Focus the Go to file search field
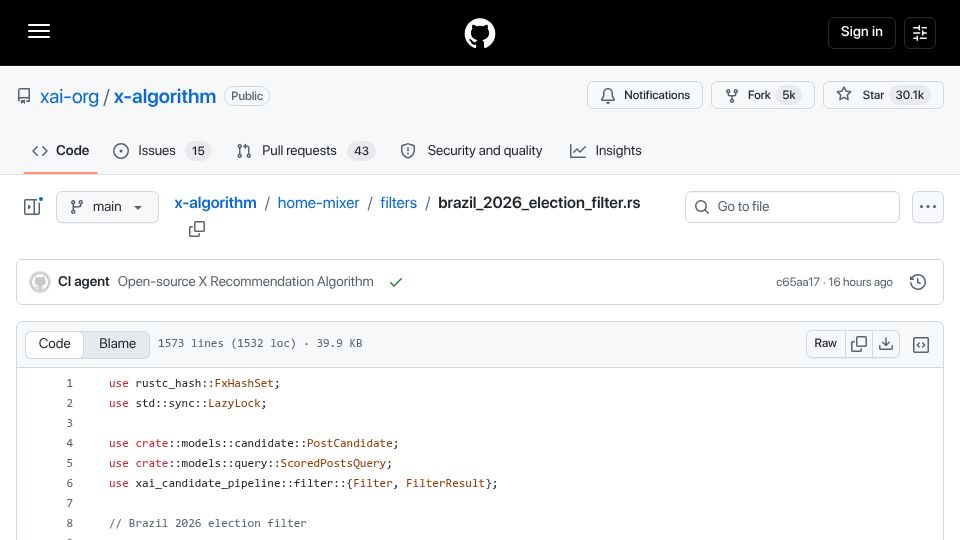 click(x=792, y=207)
